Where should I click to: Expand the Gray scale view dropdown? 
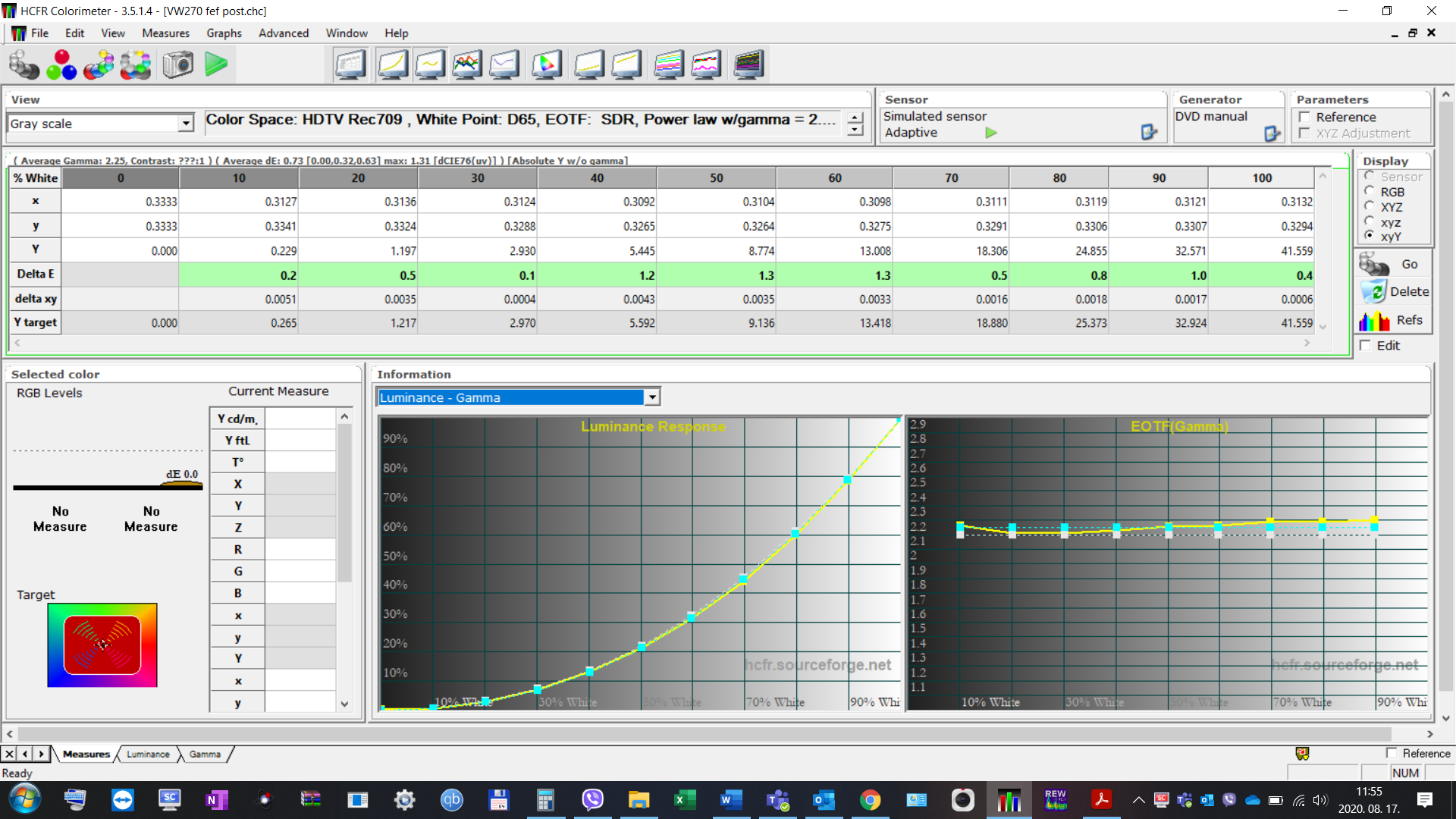coord(186,124)
